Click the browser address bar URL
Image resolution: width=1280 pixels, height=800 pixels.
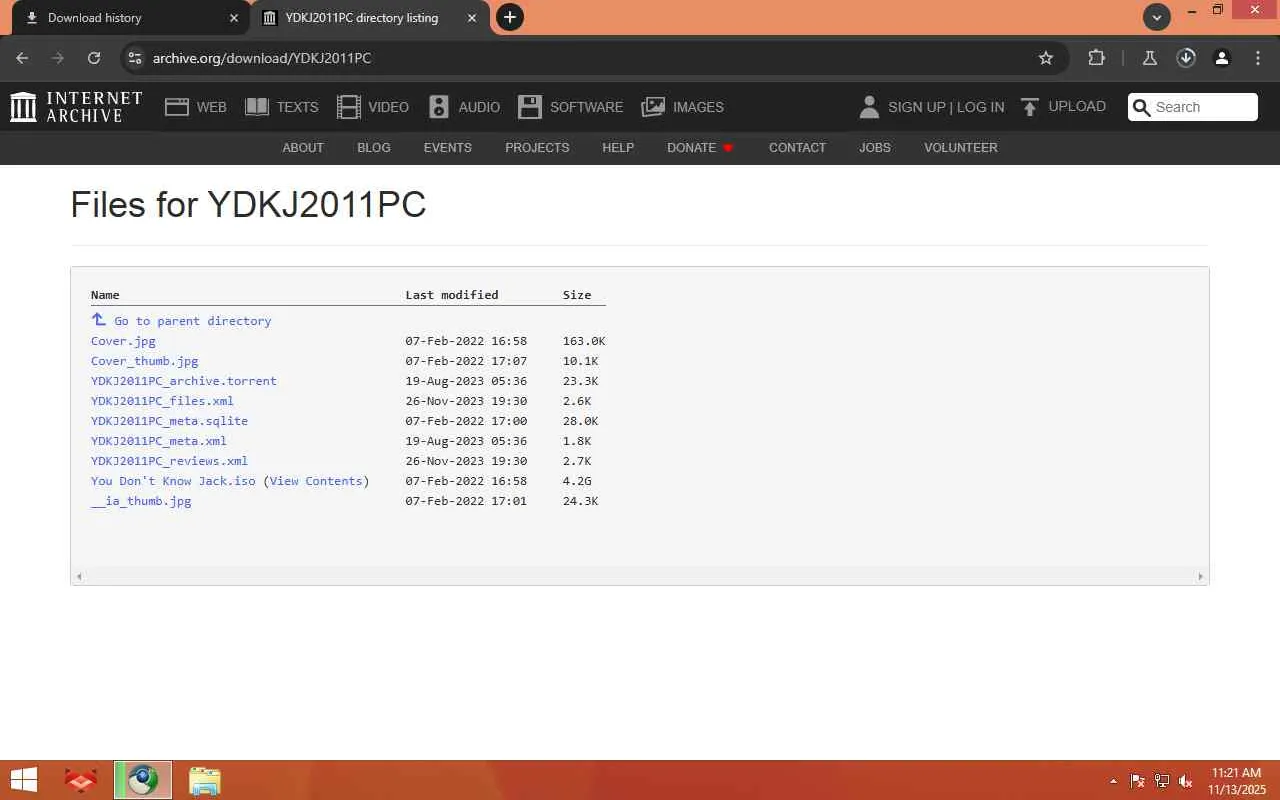tap(262, 58)
